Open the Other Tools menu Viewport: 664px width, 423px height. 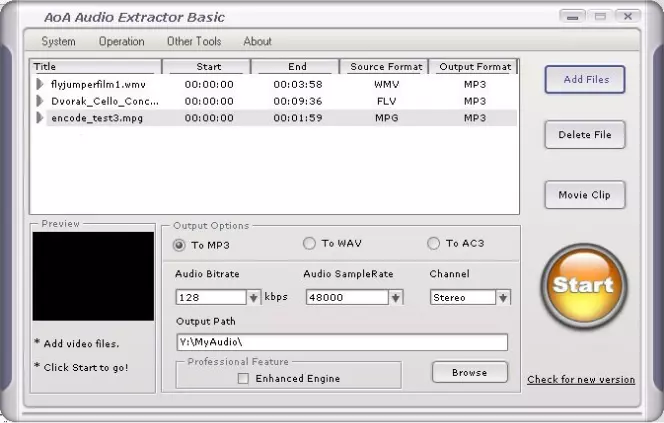[x=194, y=41]
